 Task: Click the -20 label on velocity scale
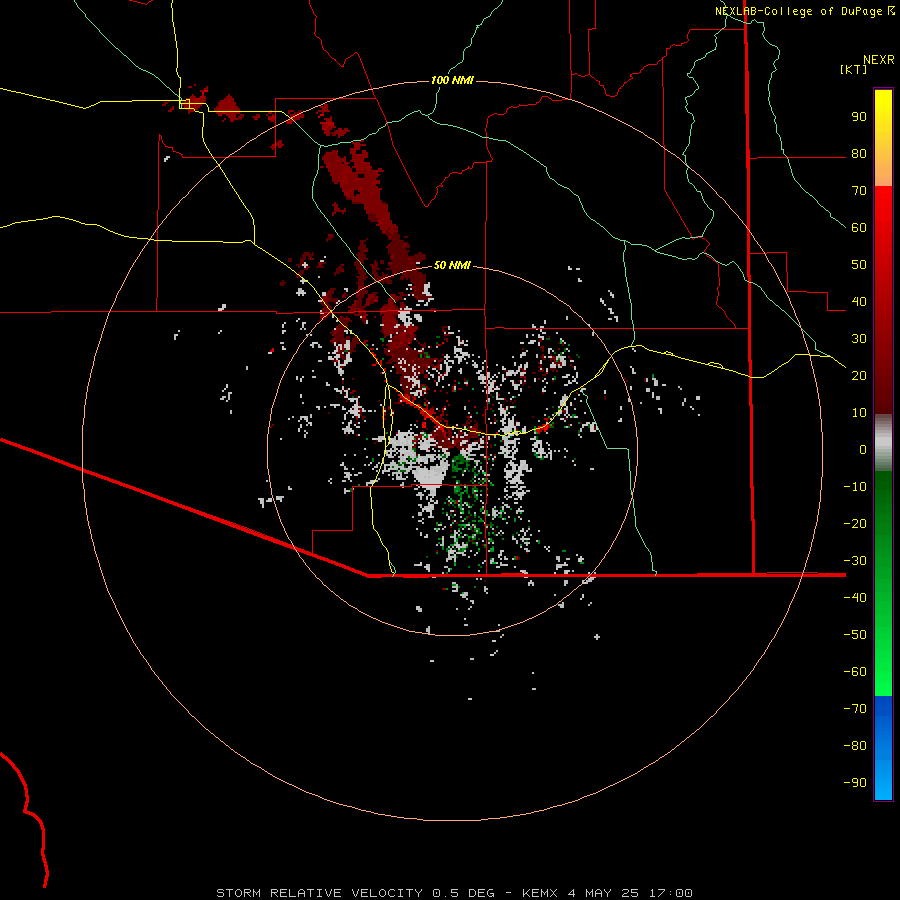(855, 523)
